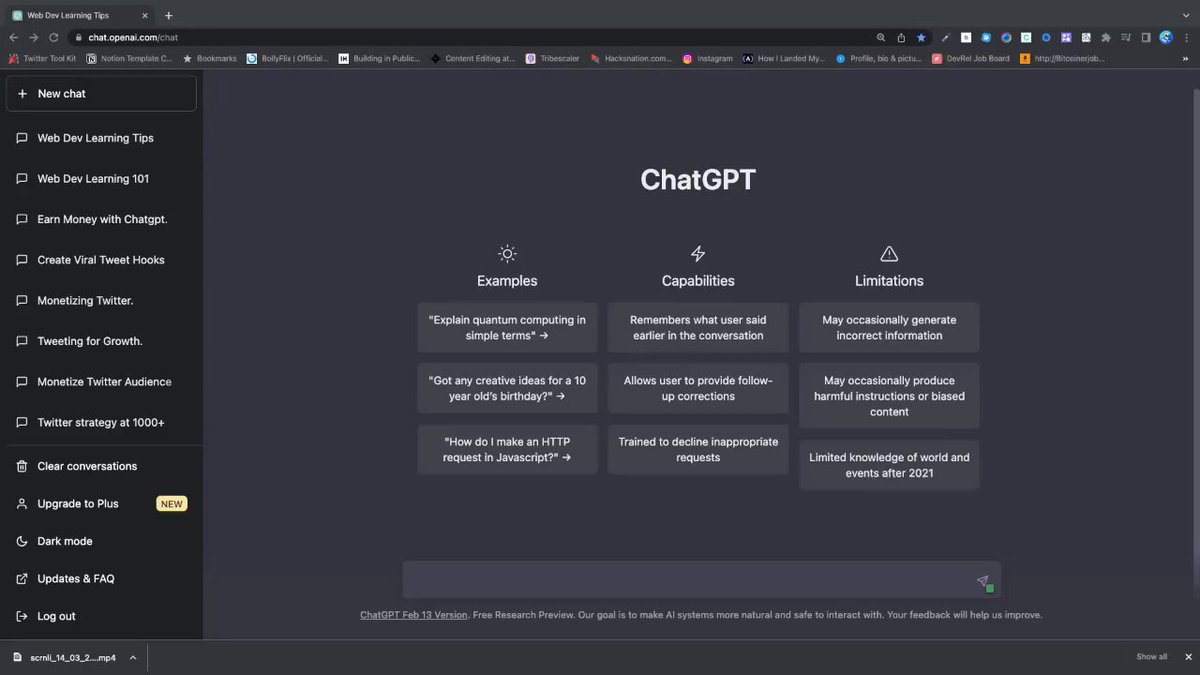Image resolution: width=1200 pixels, height=675 pixels.
Task: Click Show all in the downloads bar
Action: pyautogui.click(x=1151, y=657)
